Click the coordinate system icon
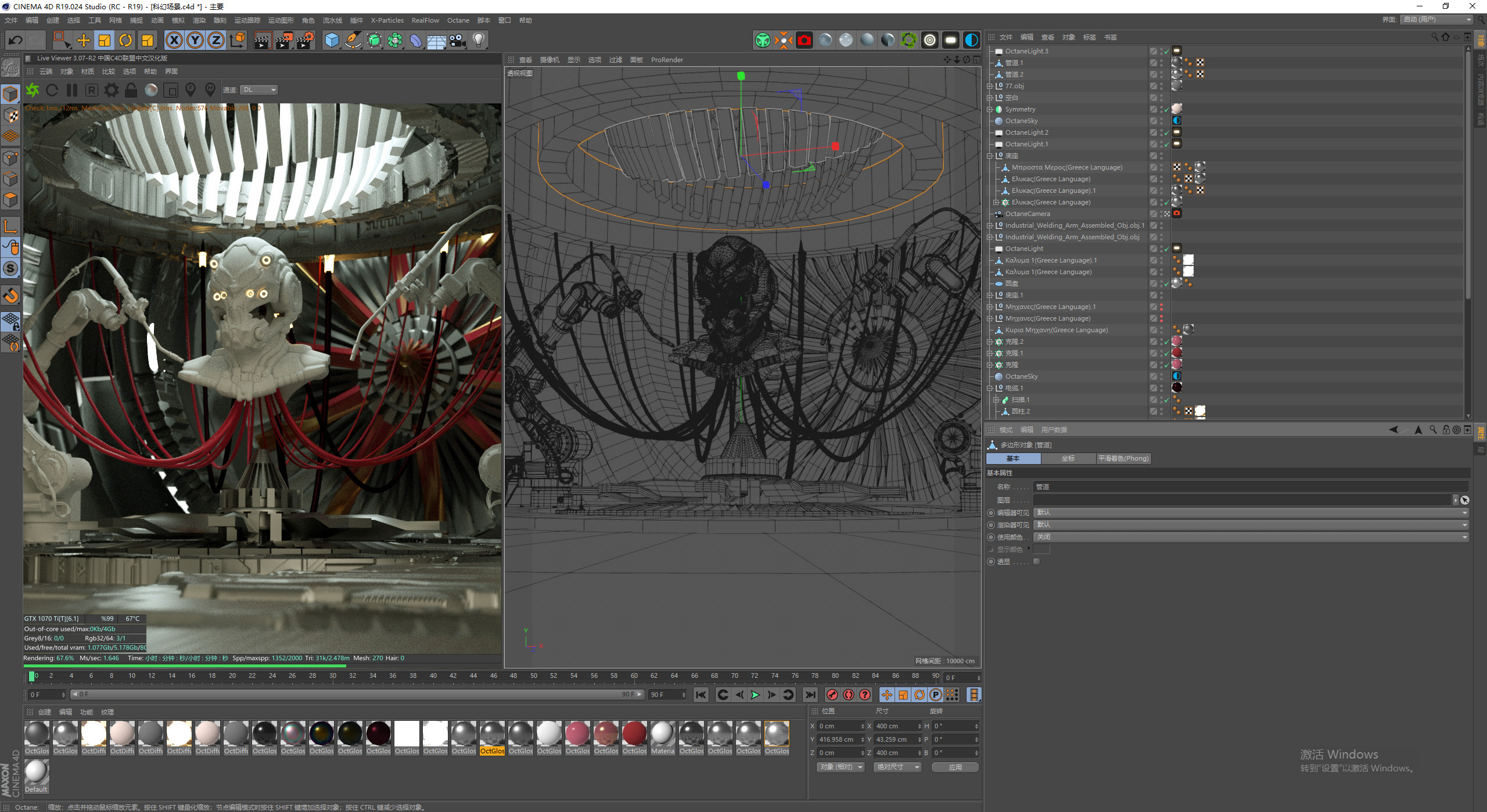The width and height of the screenshot is (1487, 812). (x=238, y=40)
